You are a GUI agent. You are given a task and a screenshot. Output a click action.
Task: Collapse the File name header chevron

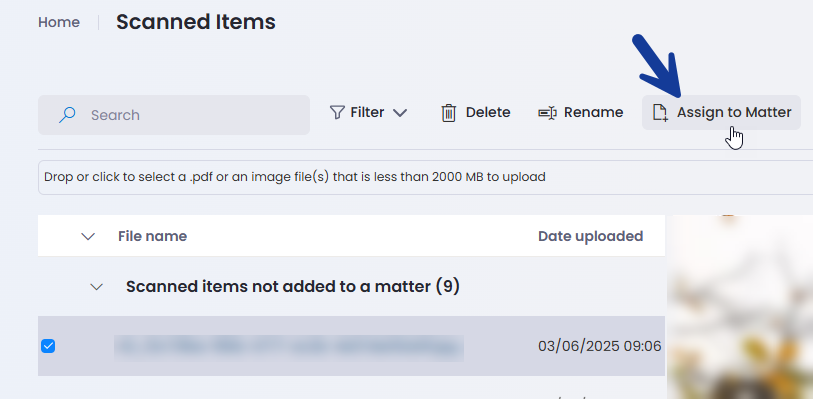[89, 236]
